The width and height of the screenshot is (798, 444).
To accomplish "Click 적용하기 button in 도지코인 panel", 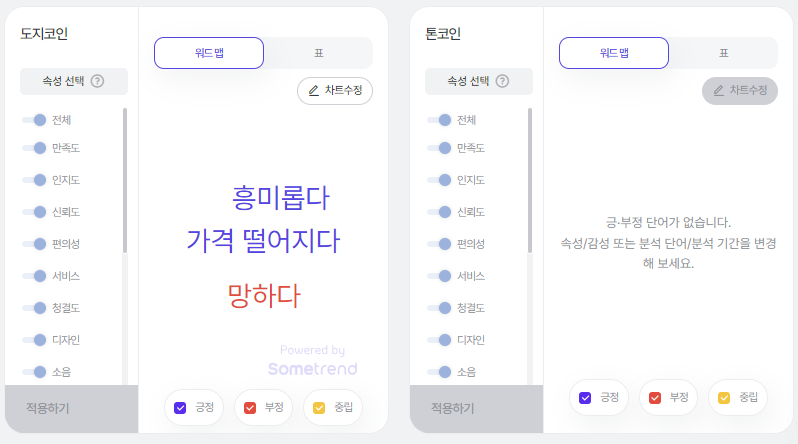I will pyautogui.click(x=72, y=408).
